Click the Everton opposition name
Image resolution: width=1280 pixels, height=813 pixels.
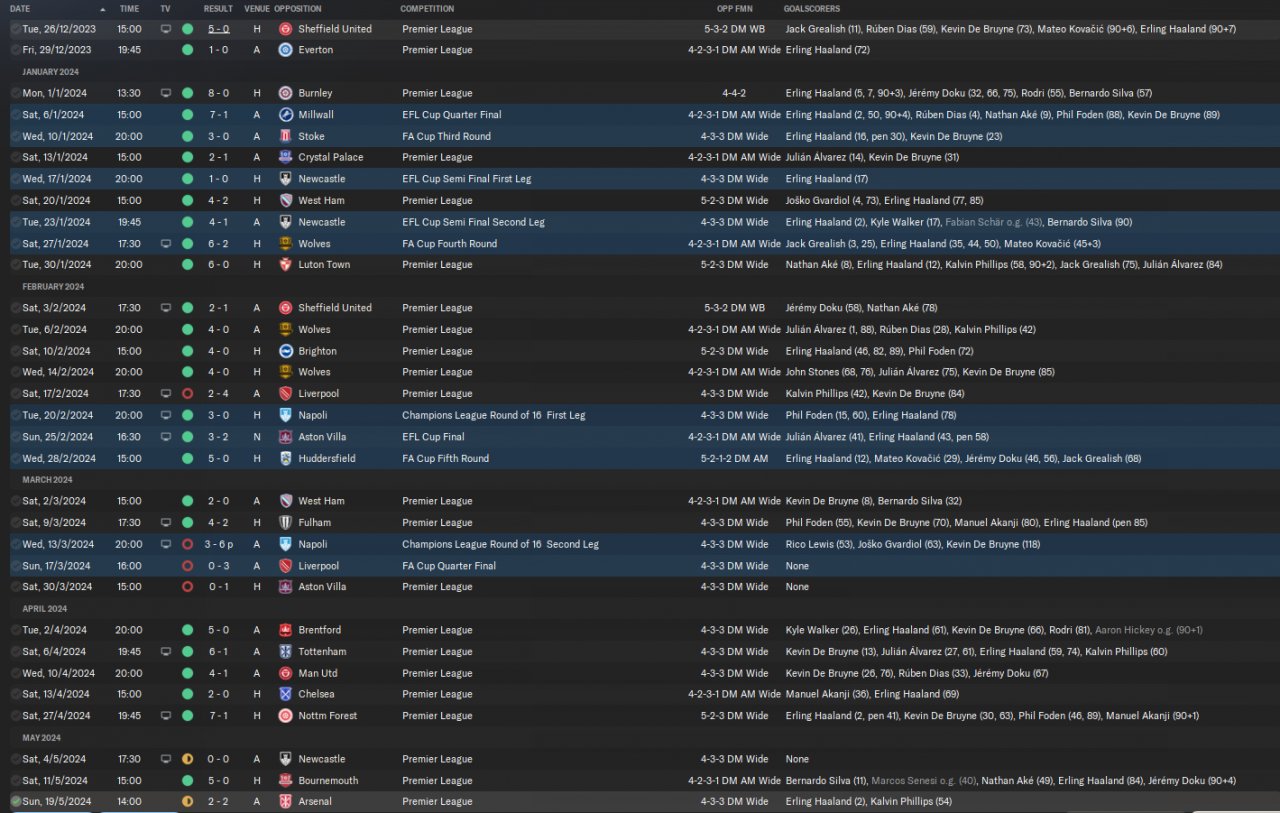[316, 50]
